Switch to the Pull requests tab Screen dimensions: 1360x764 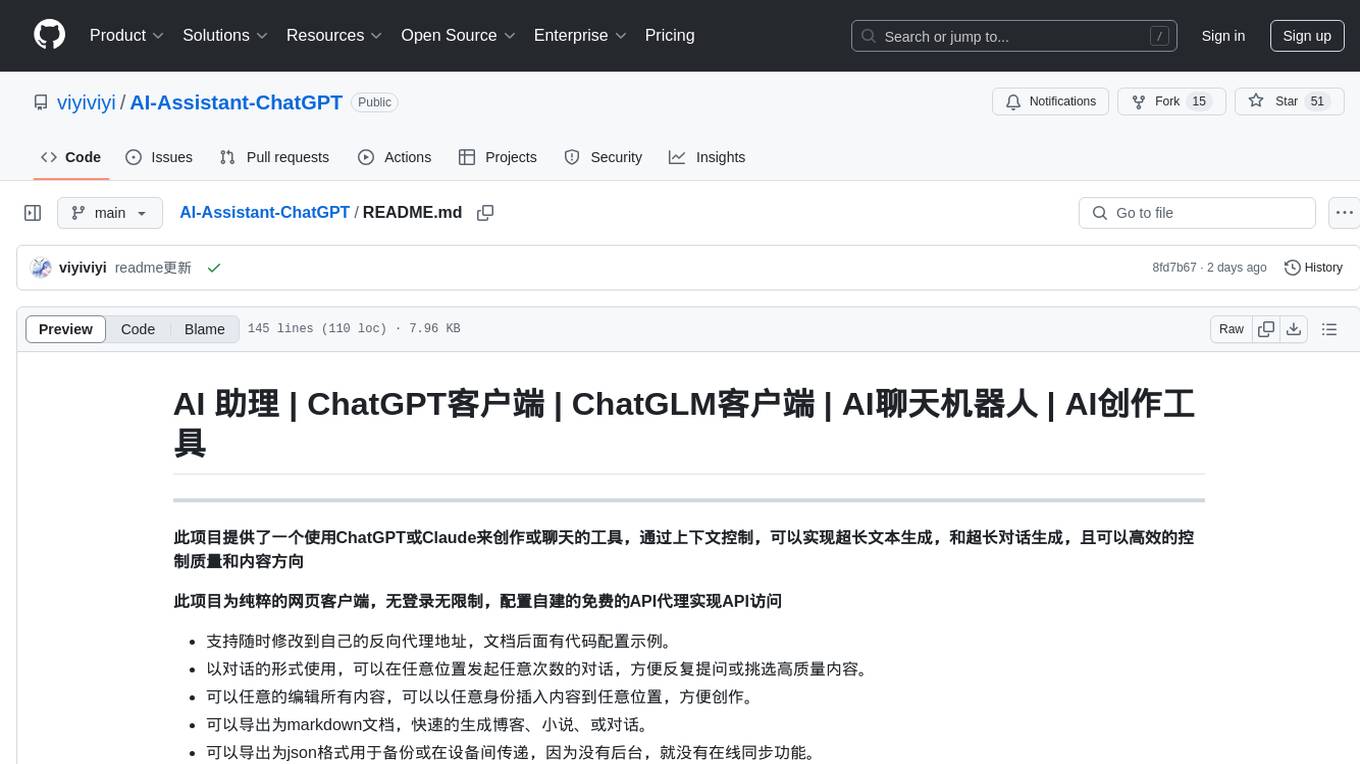coord(274,157)
